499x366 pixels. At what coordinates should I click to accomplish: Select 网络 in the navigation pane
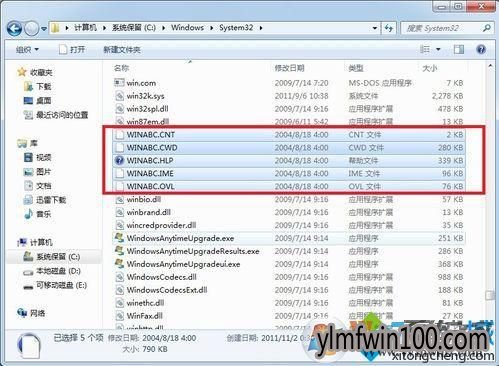(x=37, y=313)
